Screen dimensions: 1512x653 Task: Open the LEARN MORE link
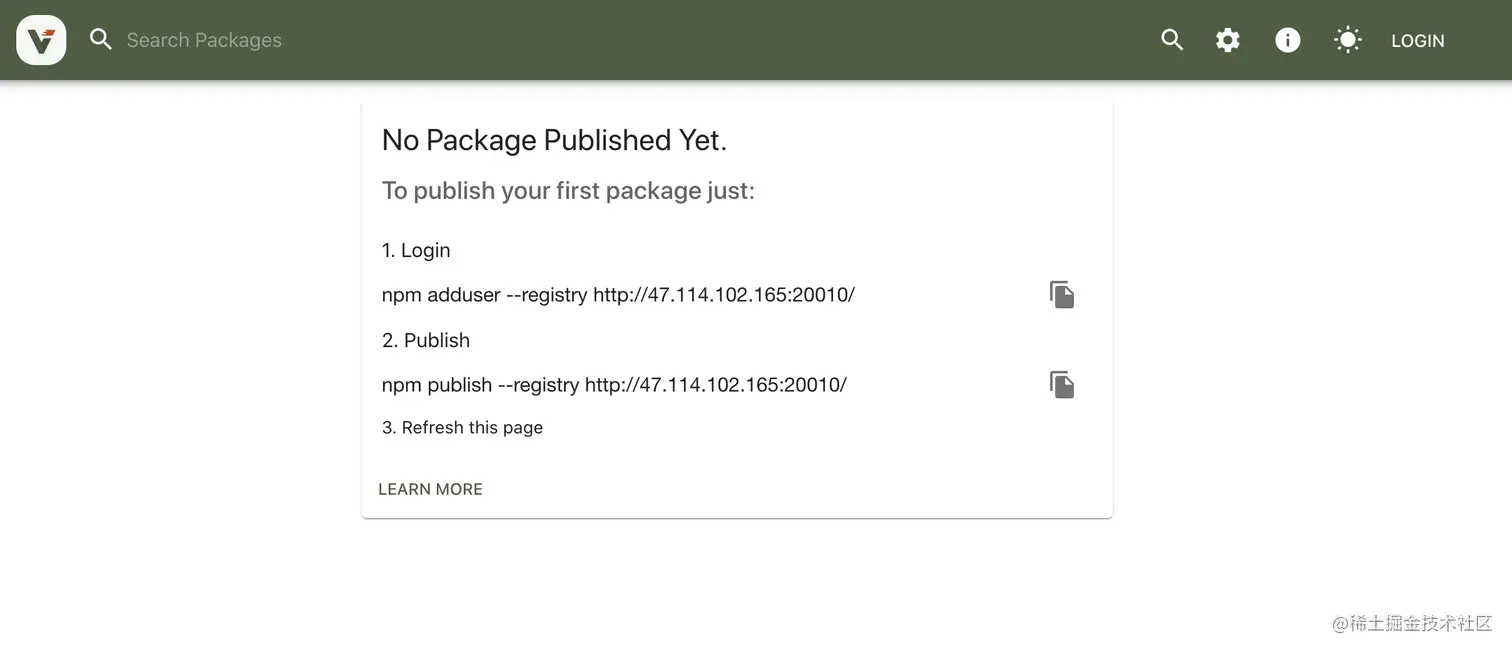(430, 489)
